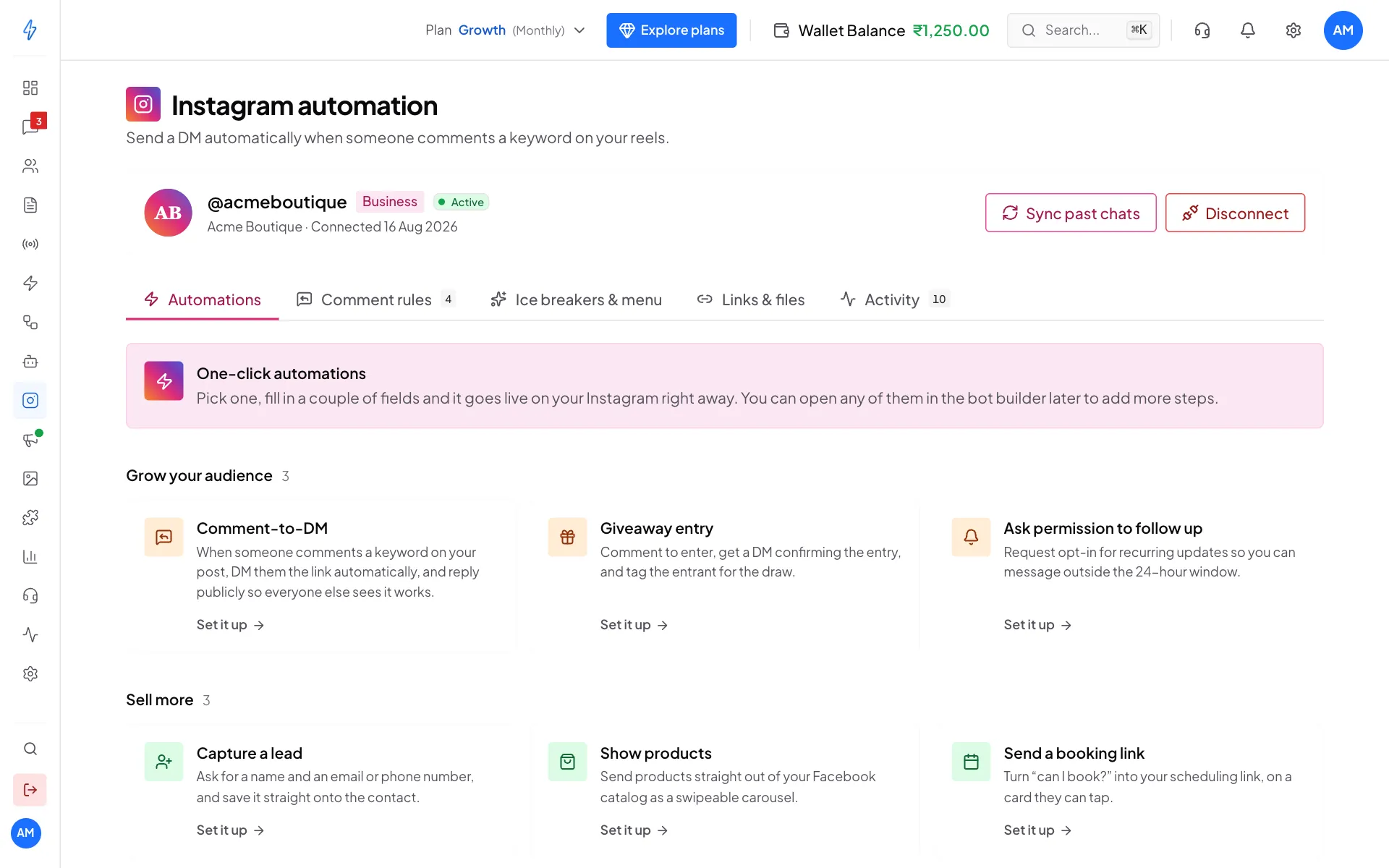Open the flow shapes icon in sidebar

(30, 322)
